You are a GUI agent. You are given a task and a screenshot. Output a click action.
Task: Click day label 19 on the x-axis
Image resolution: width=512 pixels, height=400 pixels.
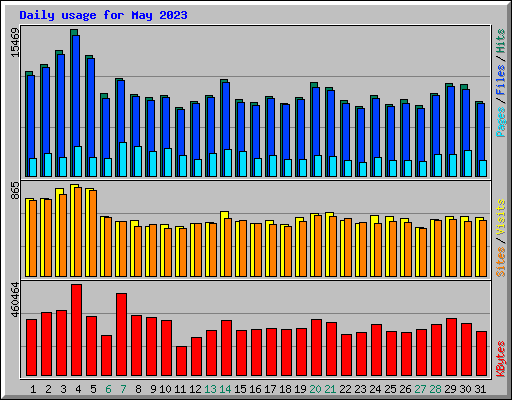[x=300, y=389]
